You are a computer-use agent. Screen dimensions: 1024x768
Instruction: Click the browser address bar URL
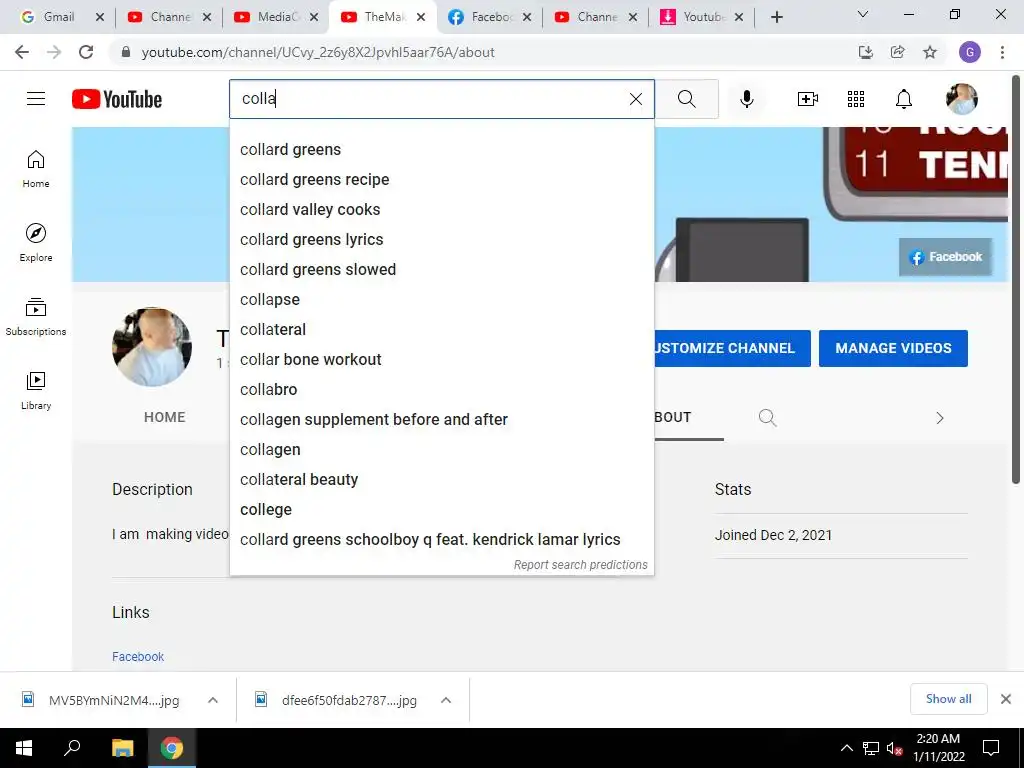click(318, 52)
